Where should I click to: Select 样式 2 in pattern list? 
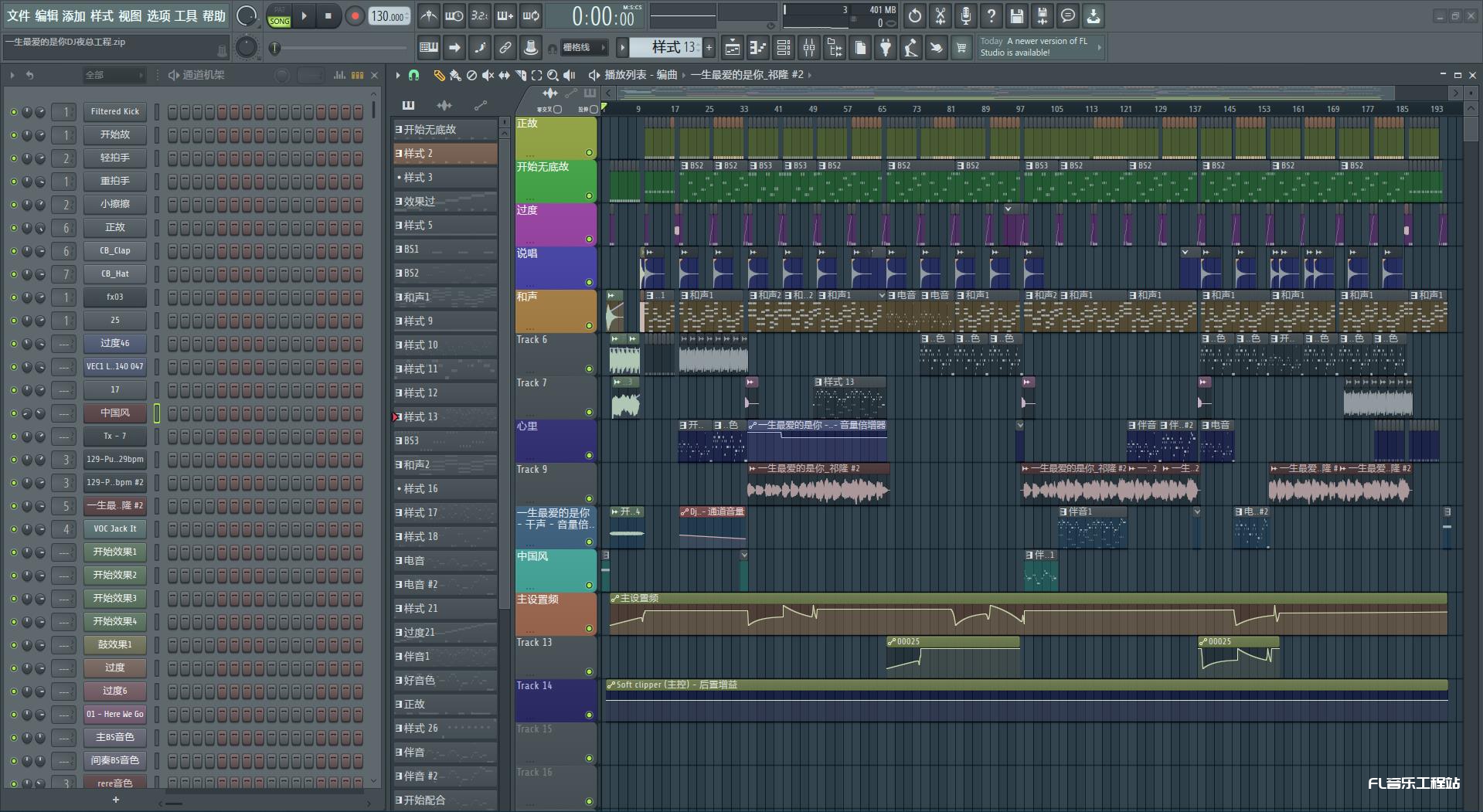[x=445, y=154]
